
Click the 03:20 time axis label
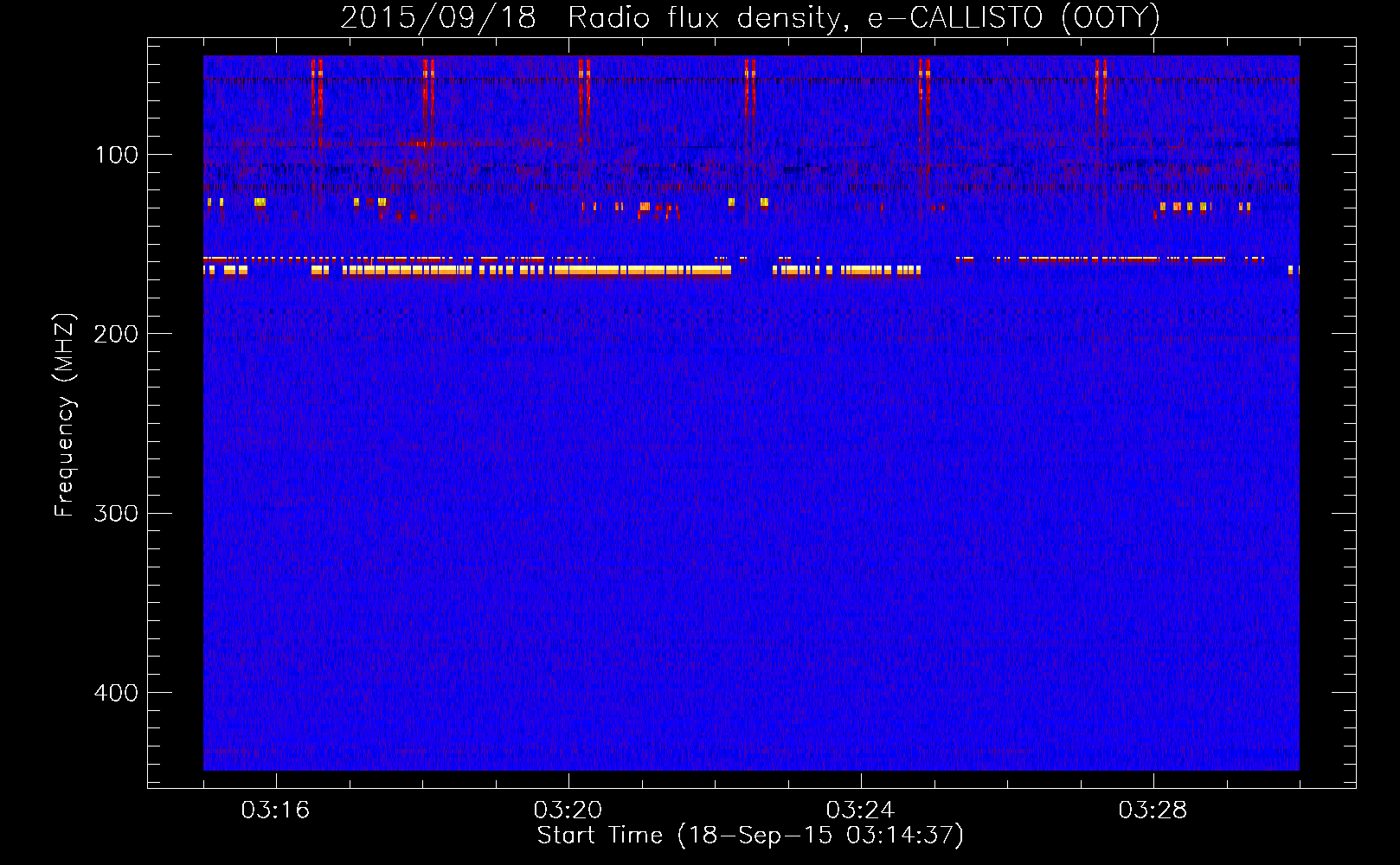click(568, 810)
